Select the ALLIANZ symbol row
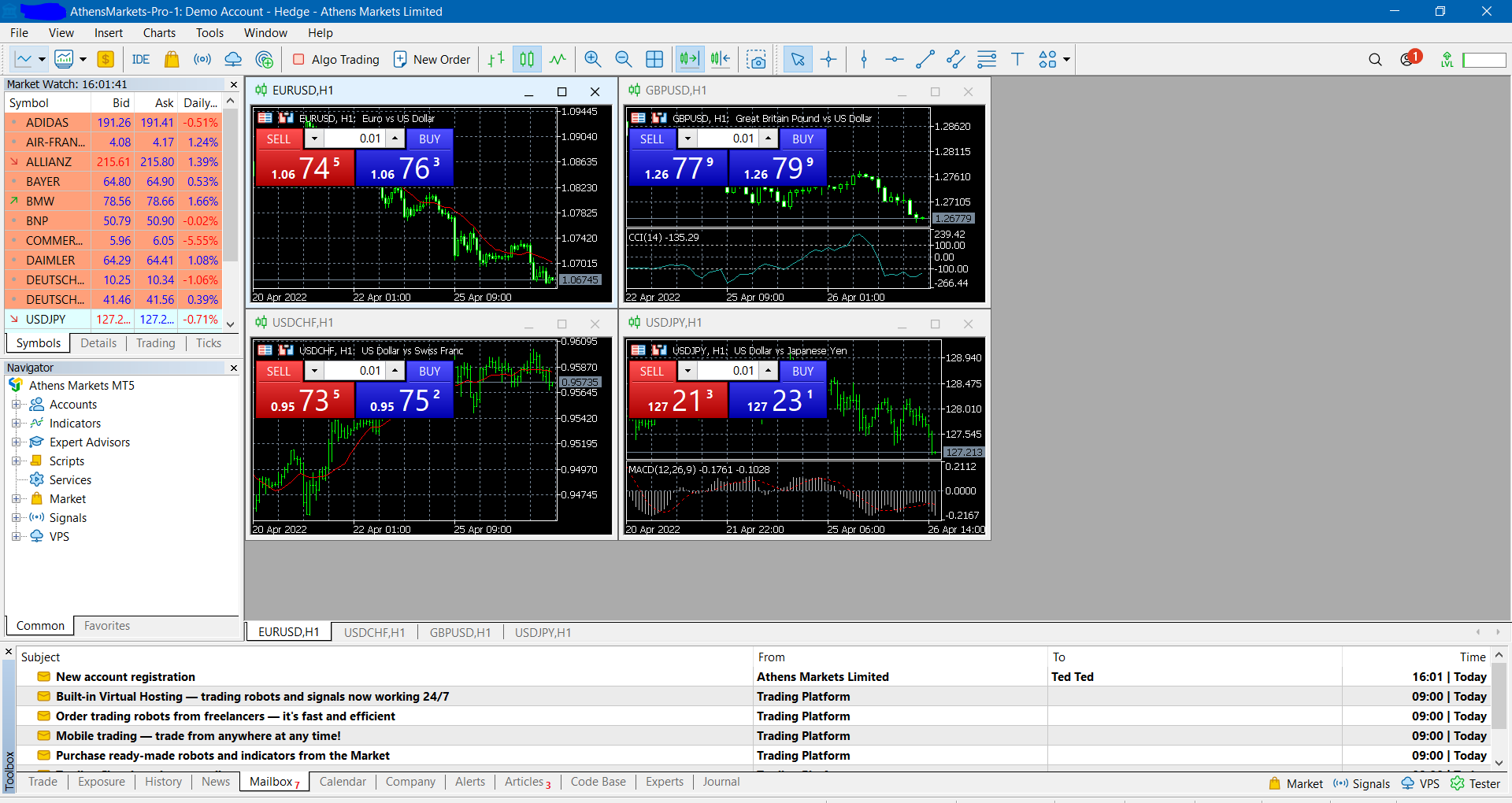Viewport: 1512px width, 803px height. (113, 162)
